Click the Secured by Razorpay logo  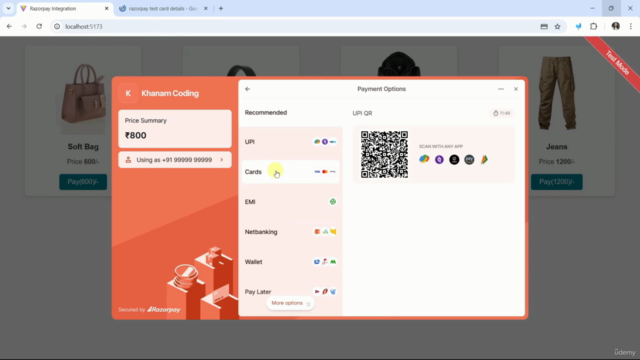(x=164, y=309)
